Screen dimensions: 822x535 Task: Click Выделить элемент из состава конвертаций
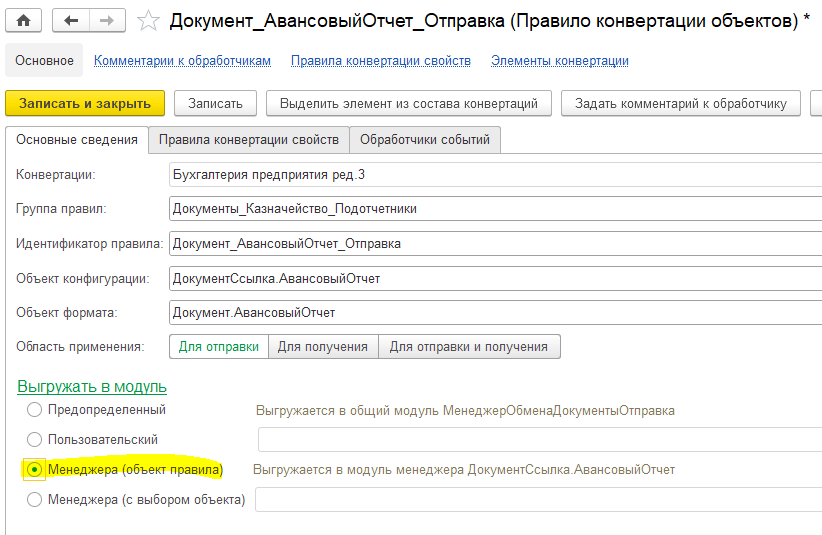pos(409,103)
